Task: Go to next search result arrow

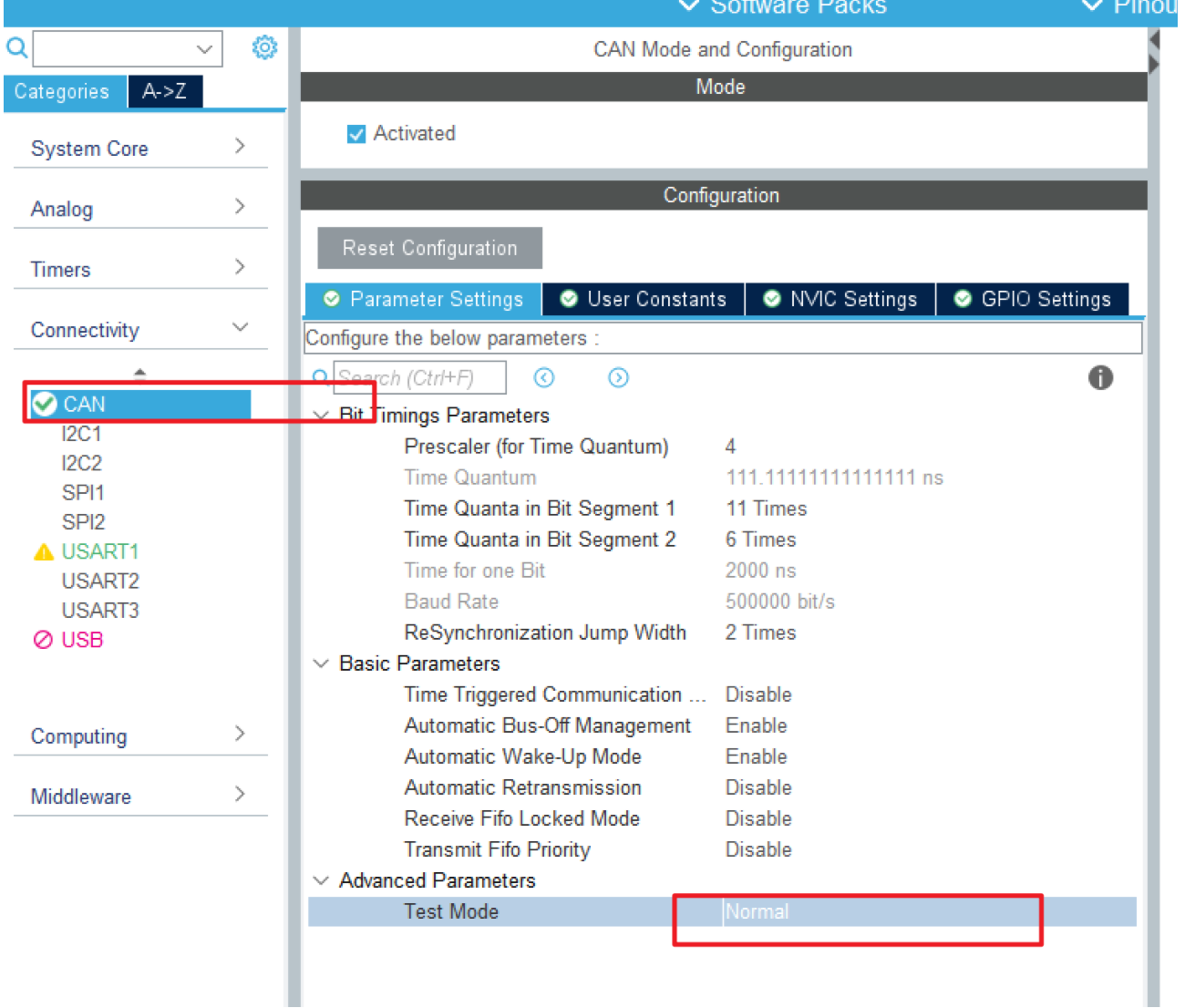Action: point(618,377)
